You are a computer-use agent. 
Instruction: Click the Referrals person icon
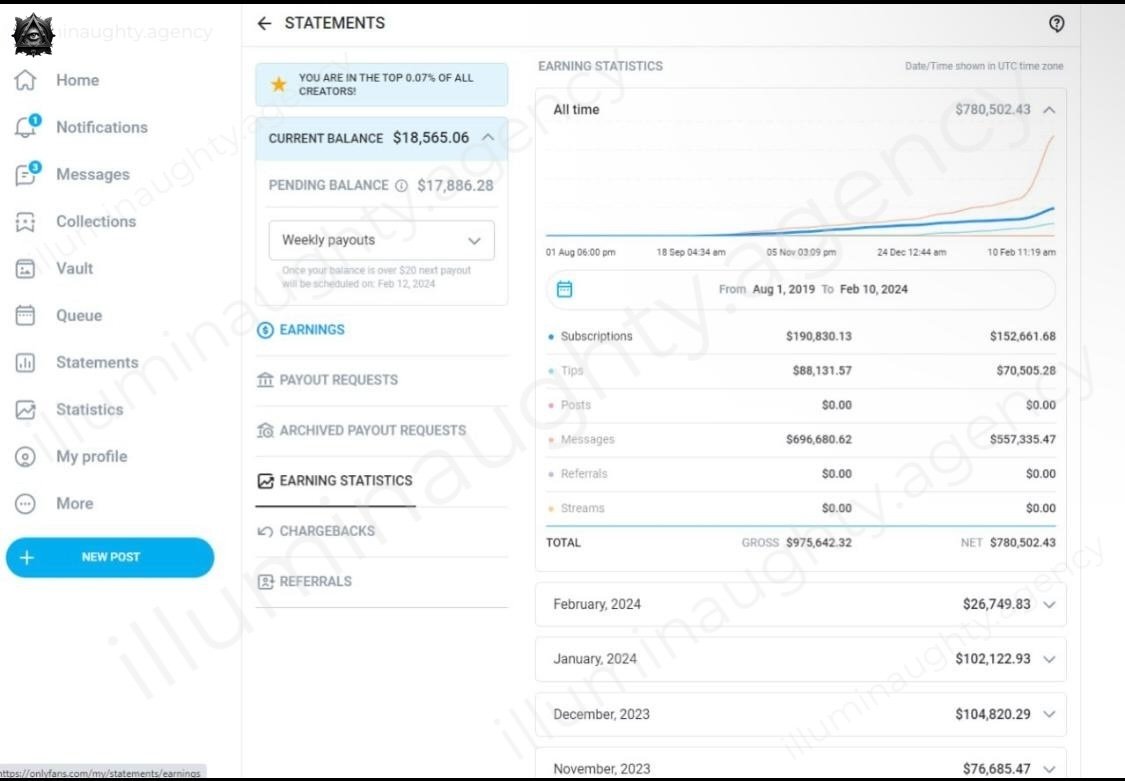[x=265, y=582]
